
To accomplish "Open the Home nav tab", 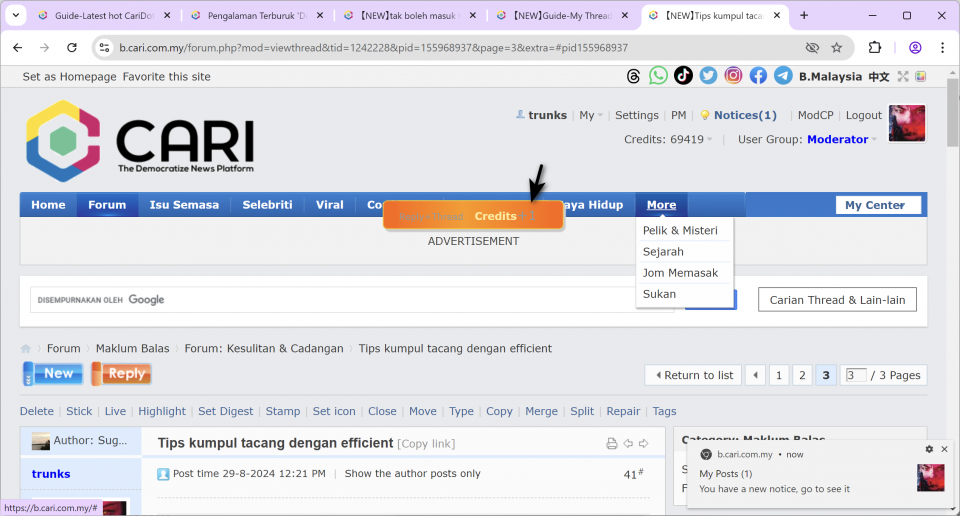I will point(48,205).
